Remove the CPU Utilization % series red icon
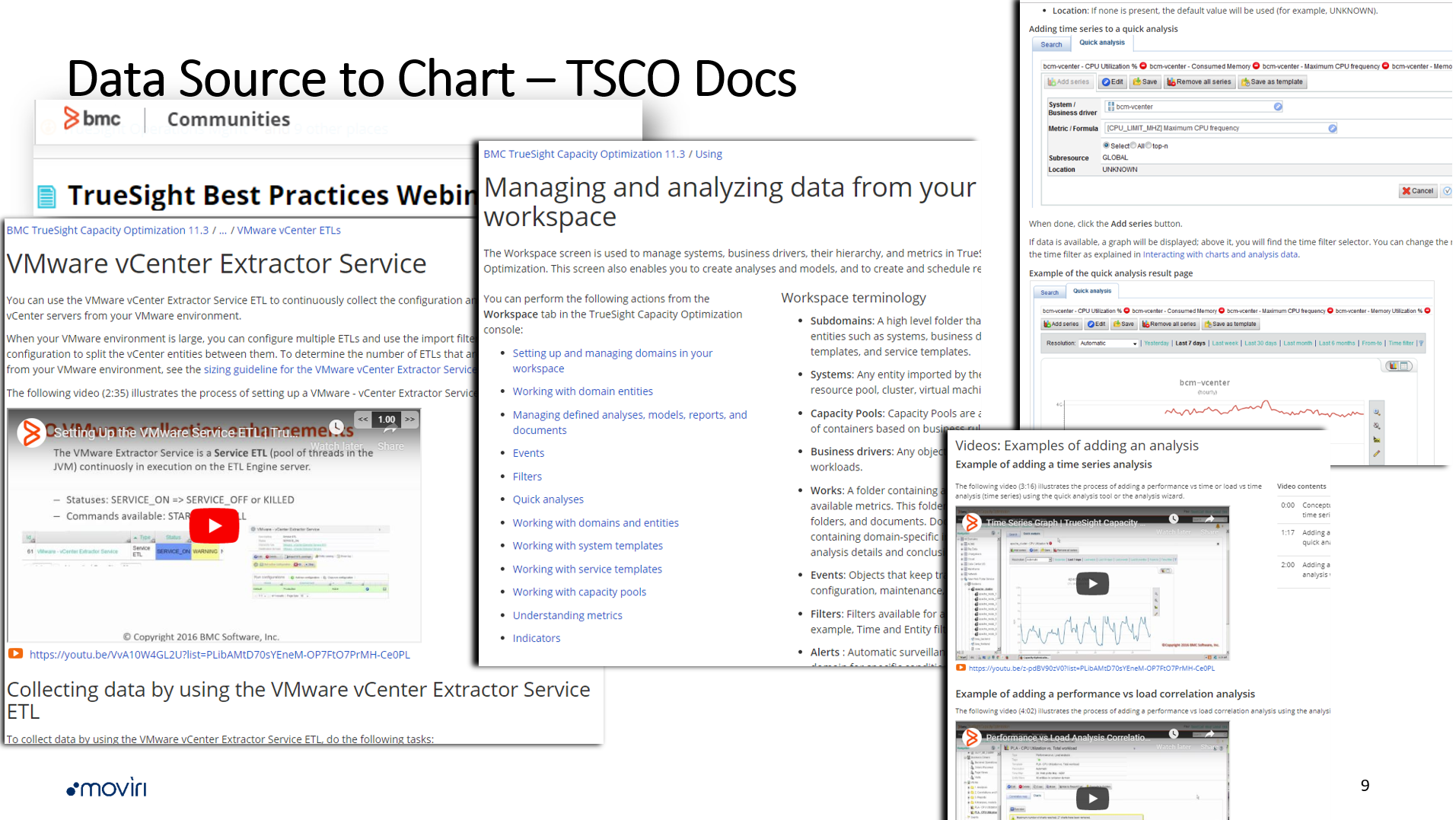 pyautogui.click(x=1143, y=66)
